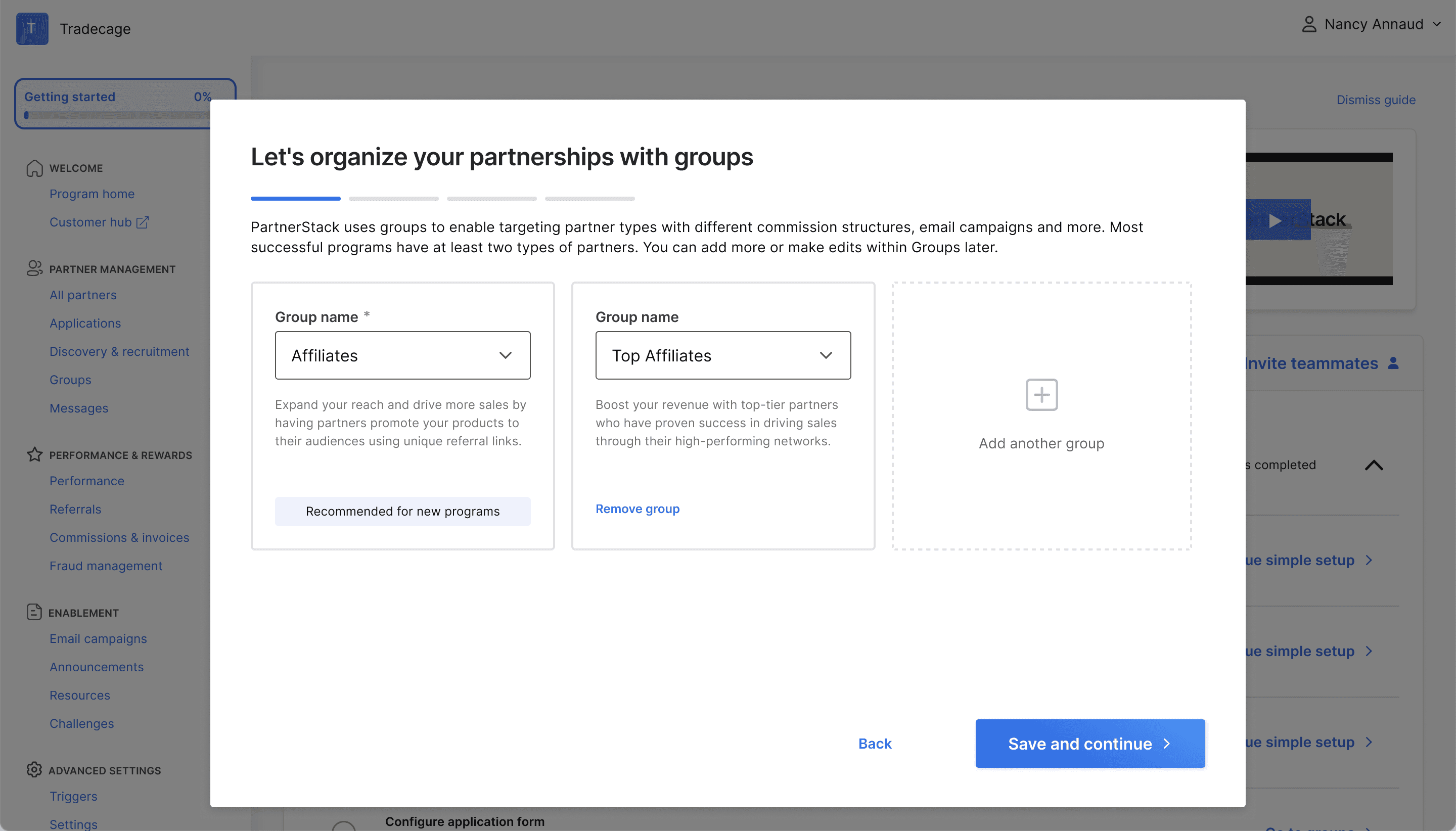The width and height of the screenshot is (1456, 831).
Task: Dismiss the getting started guide
Action: pos(1376,100)
